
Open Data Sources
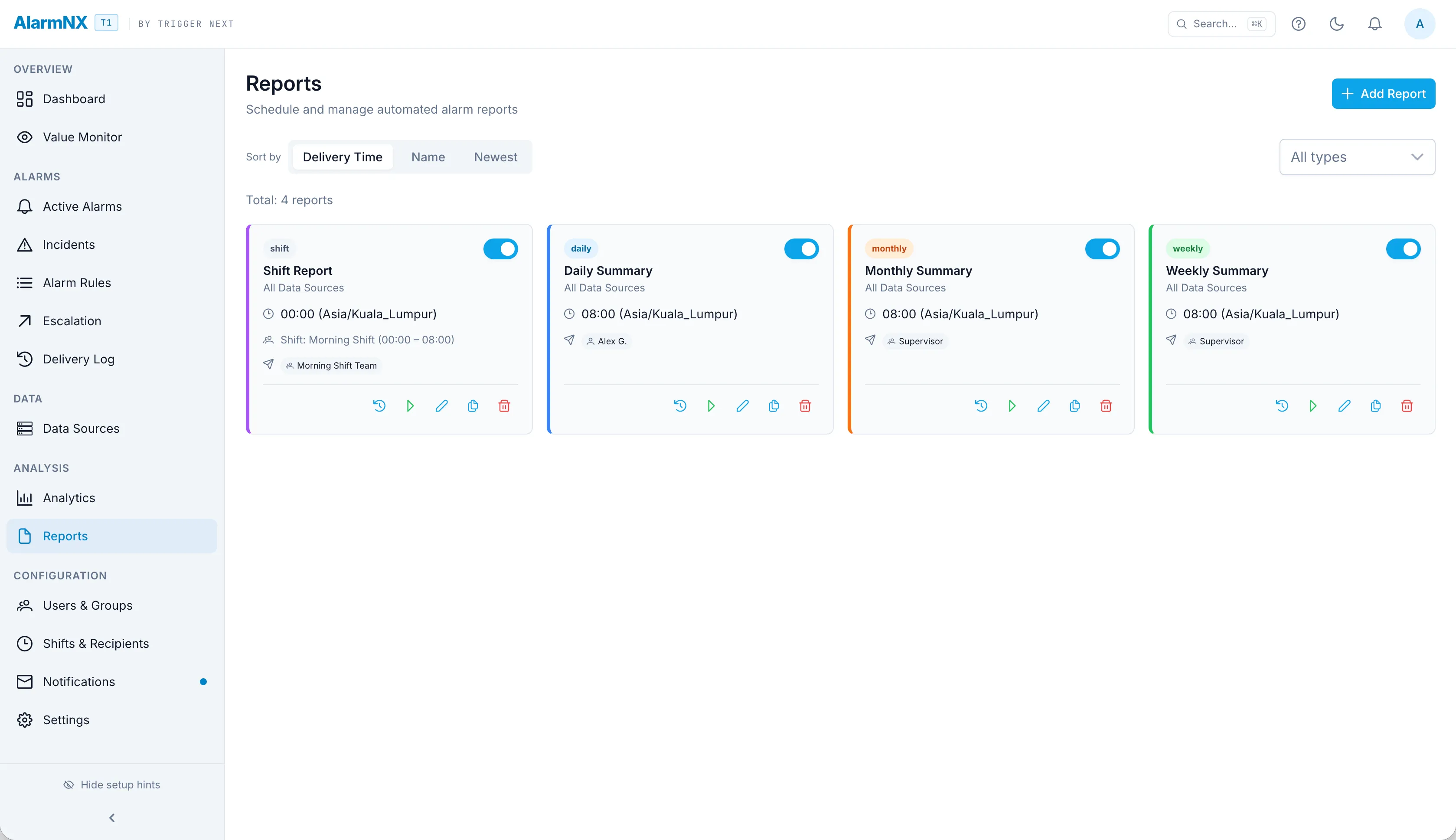[x=112, y=428]
